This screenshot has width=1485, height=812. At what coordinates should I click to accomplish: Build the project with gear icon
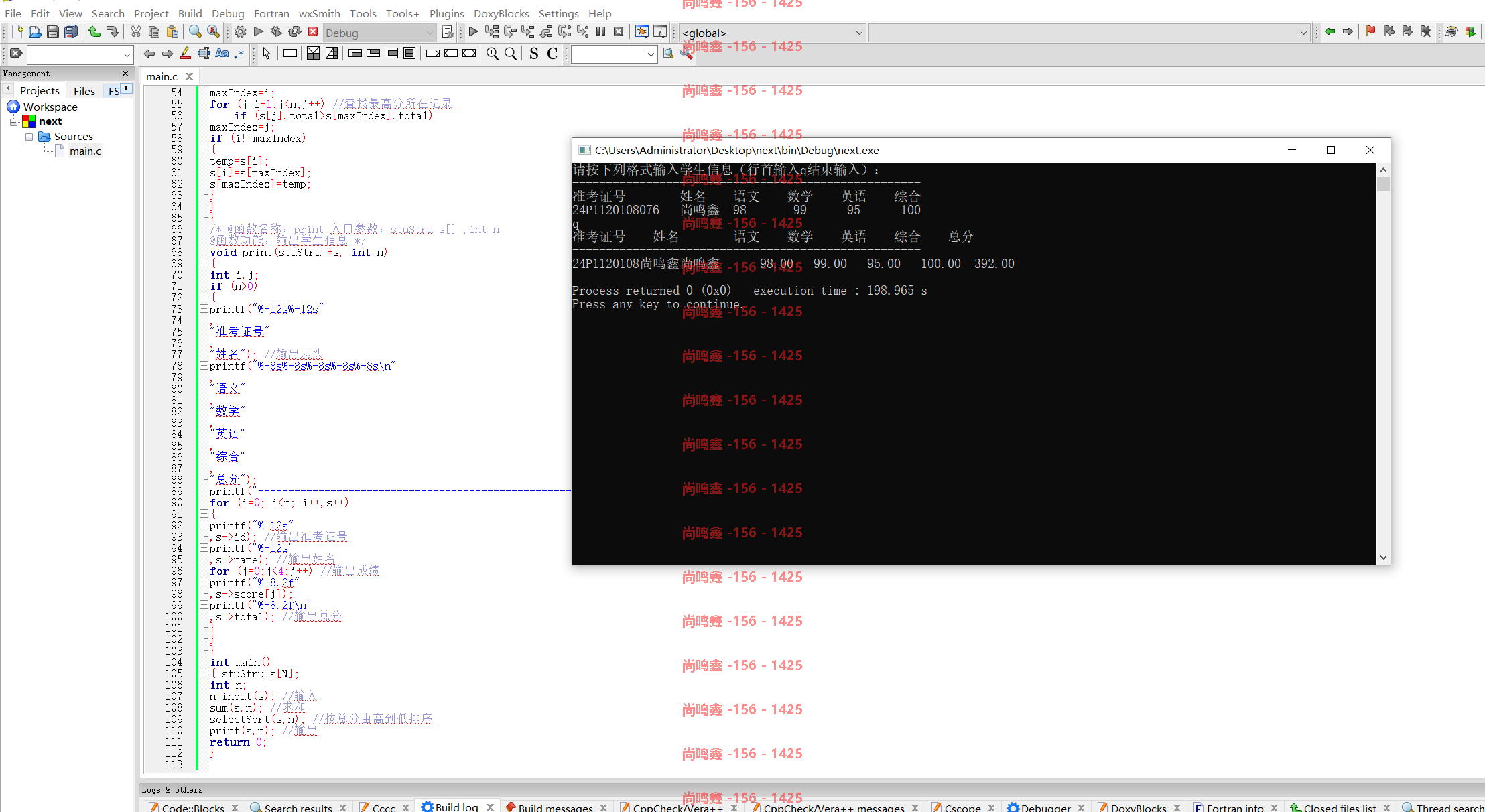[241, 31]
